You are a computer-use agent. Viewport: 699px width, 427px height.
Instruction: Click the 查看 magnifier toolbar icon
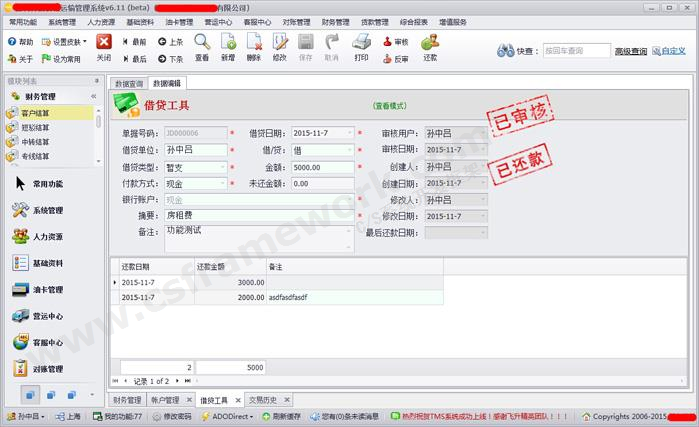[202, 46]
